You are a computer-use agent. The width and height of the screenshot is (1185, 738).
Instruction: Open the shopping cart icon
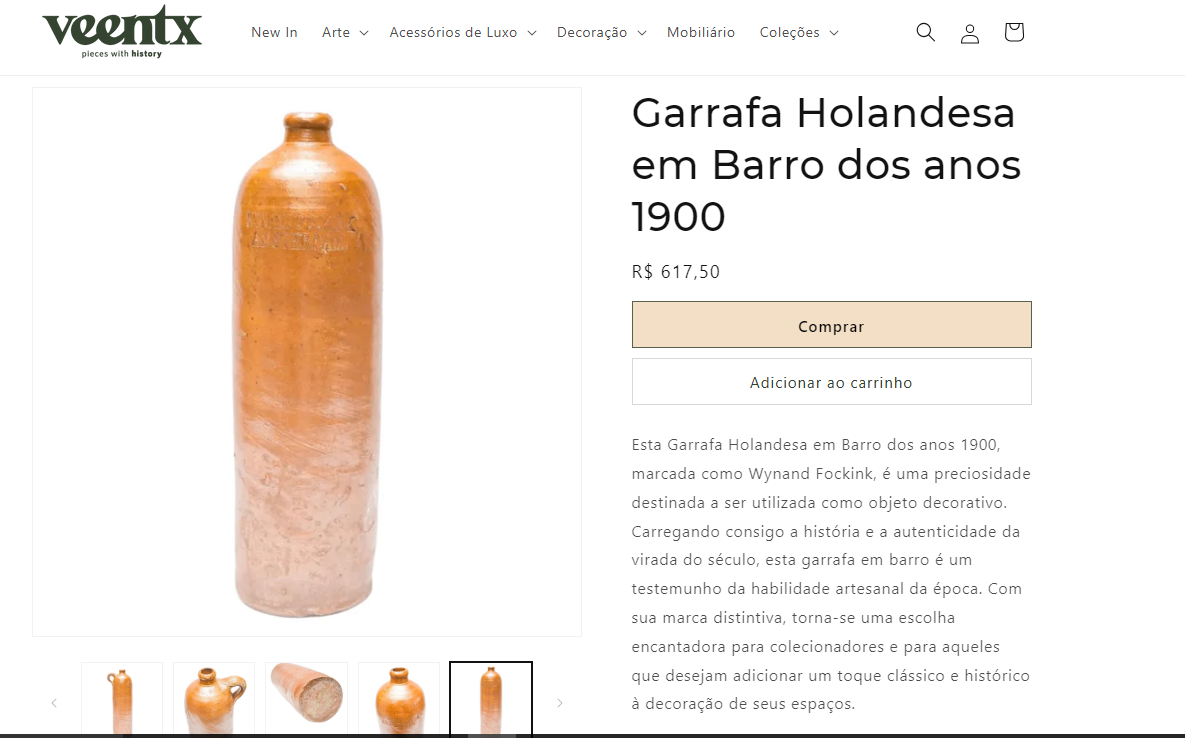[1013, 32]
